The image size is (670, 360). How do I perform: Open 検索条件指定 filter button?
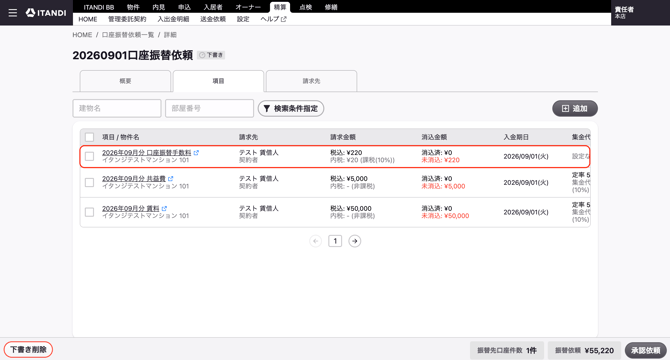(291, 108)
